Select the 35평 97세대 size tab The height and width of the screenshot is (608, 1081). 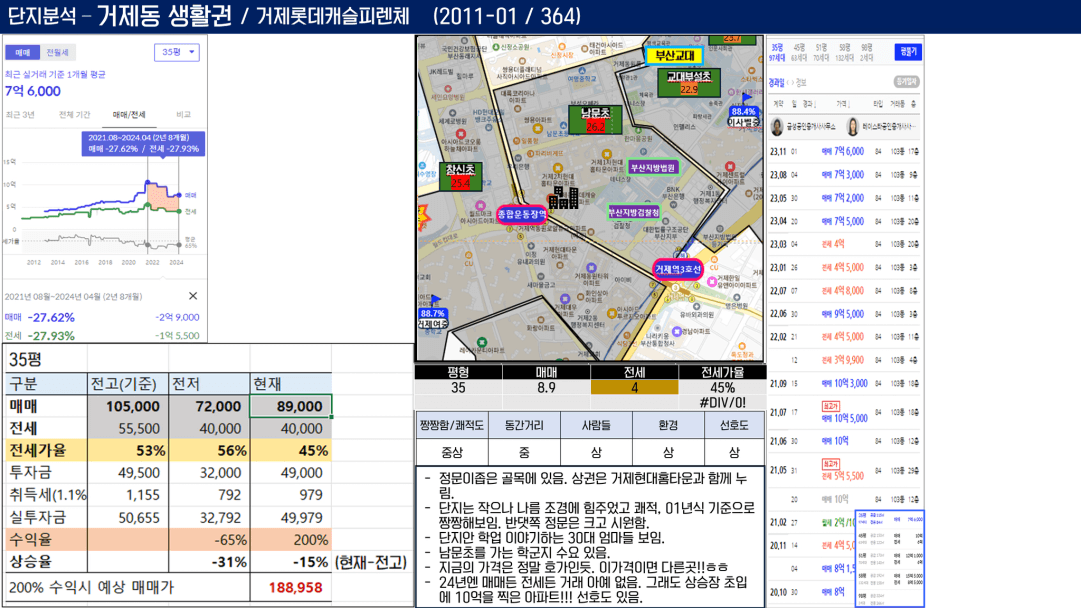tap(778, 52)
